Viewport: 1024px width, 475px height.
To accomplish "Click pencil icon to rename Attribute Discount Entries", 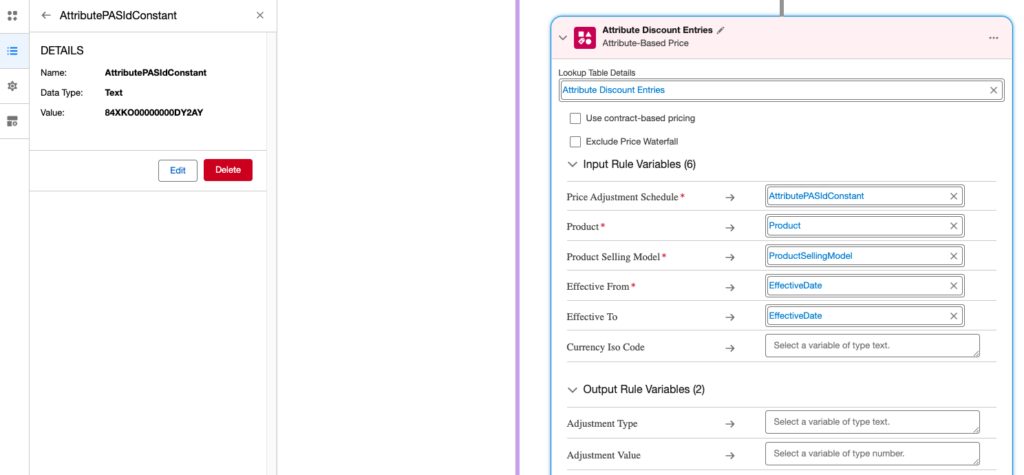I will (721, 31).
